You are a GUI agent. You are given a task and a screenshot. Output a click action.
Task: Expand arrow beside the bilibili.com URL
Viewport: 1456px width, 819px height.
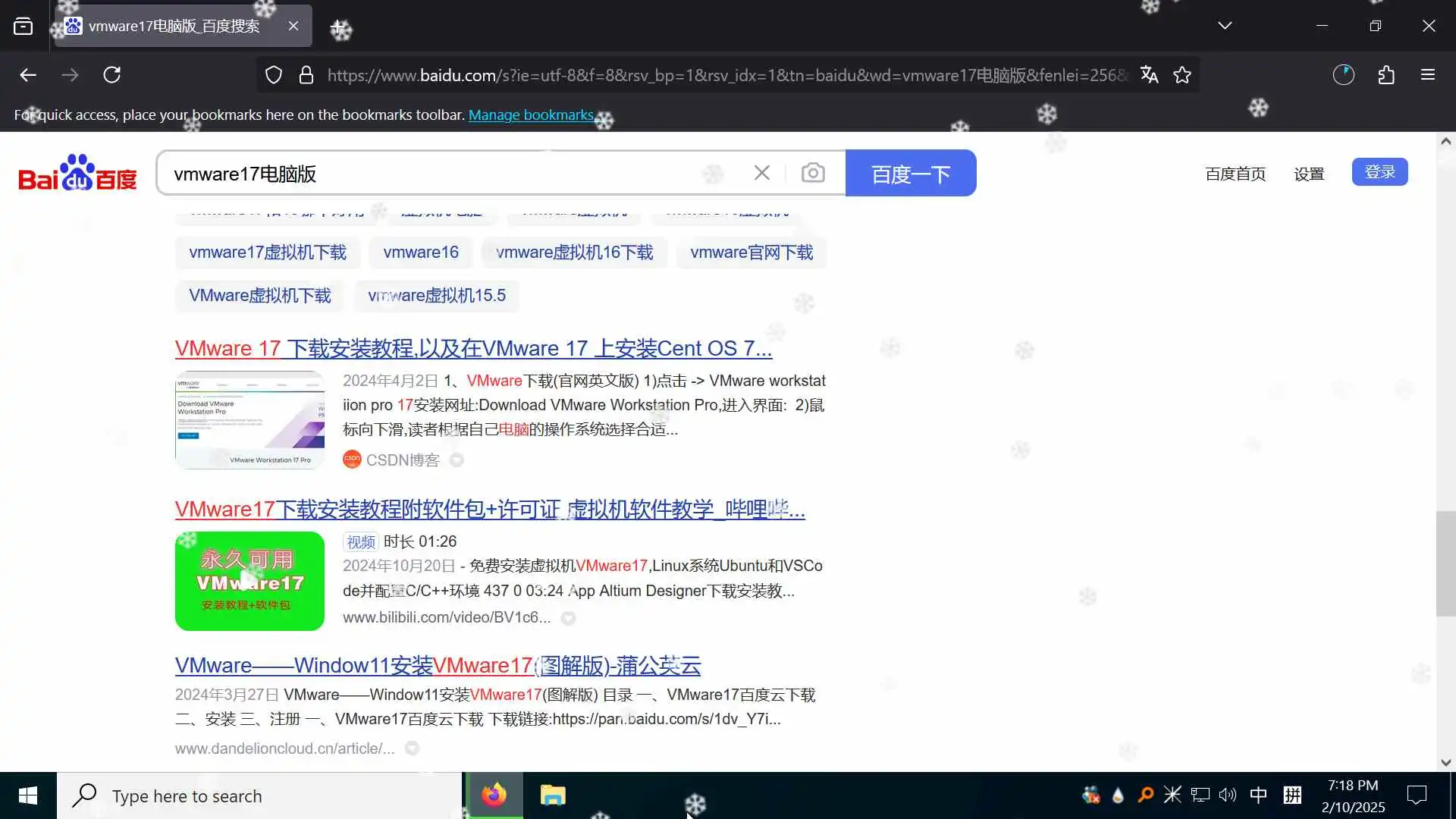(568, 618)
